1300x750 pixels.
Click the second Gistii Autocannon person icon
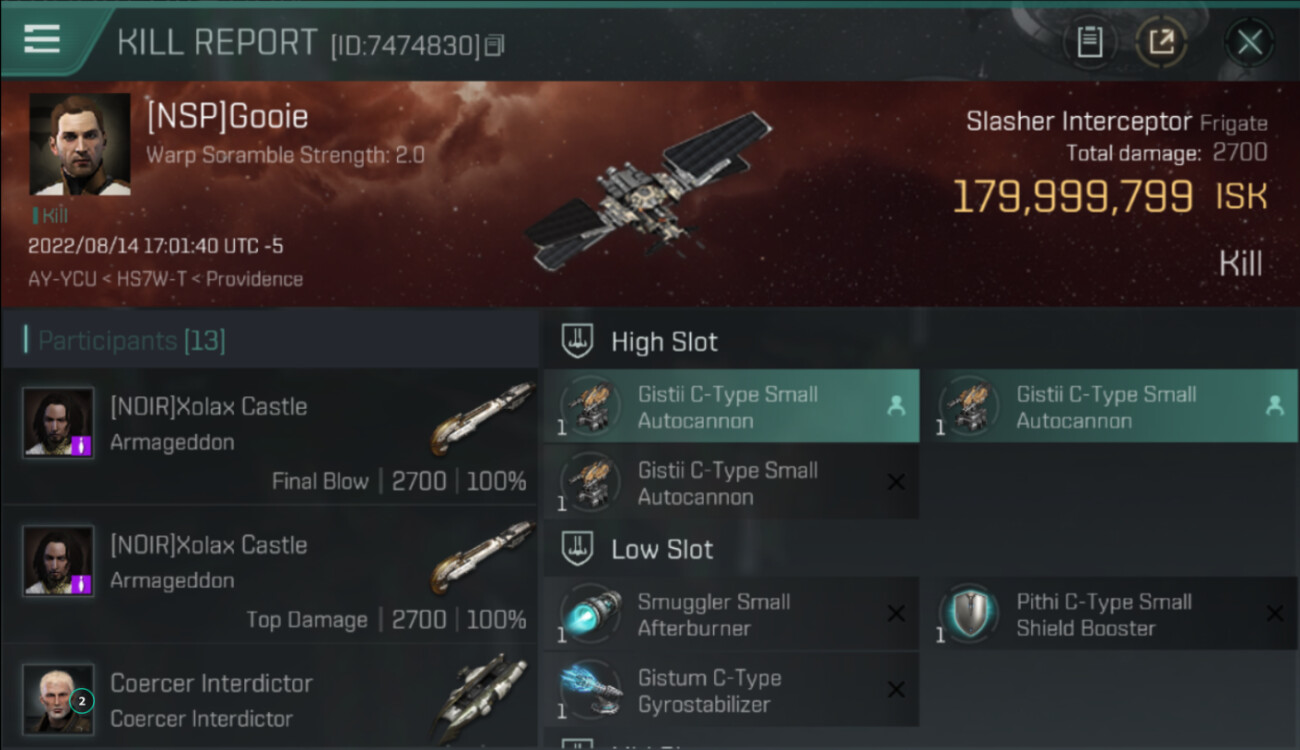coord(1275,406)
